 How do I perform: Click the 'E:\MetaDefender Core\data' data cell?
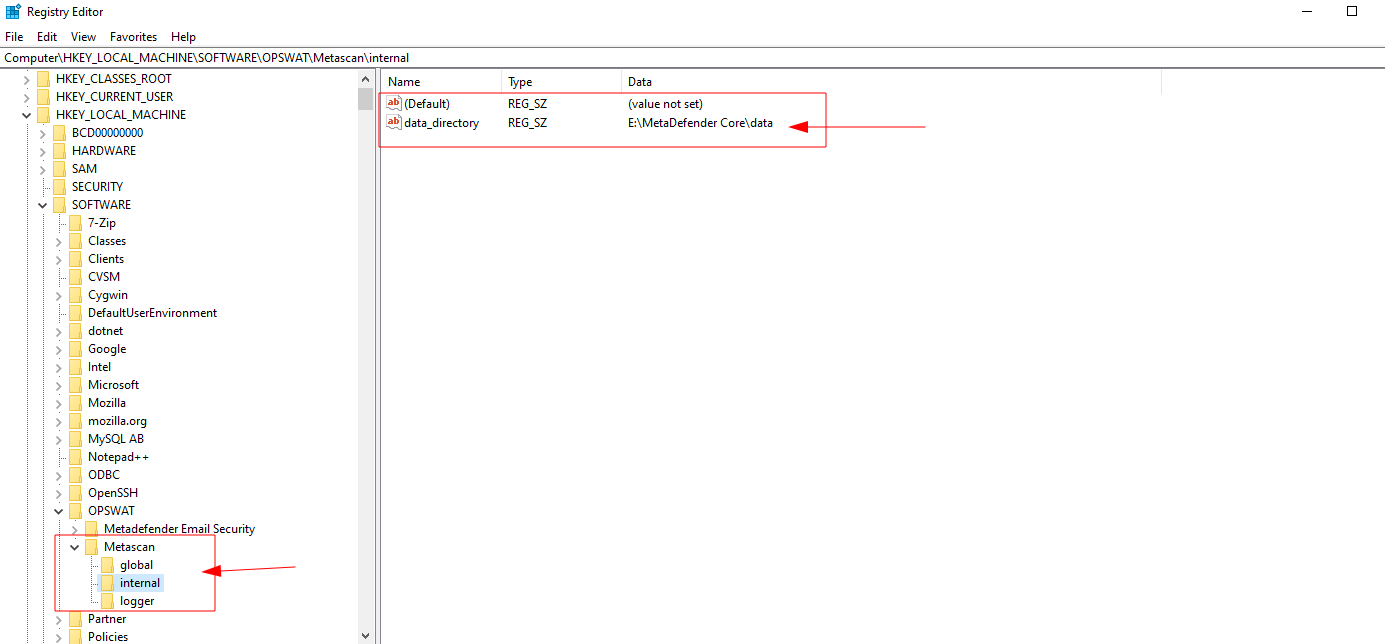(700, 123)
